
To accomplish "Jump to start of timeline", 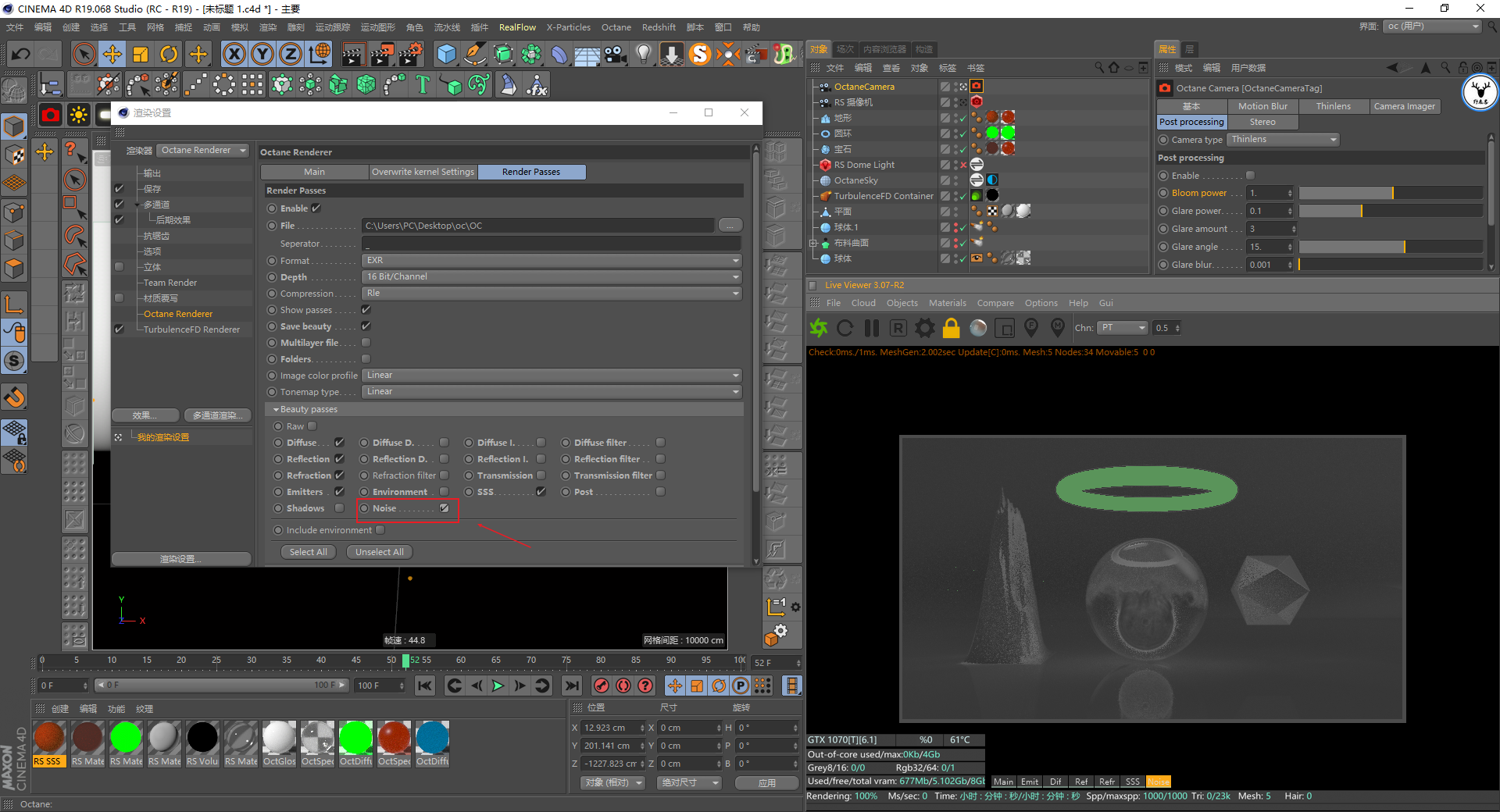I will (425, 686).
